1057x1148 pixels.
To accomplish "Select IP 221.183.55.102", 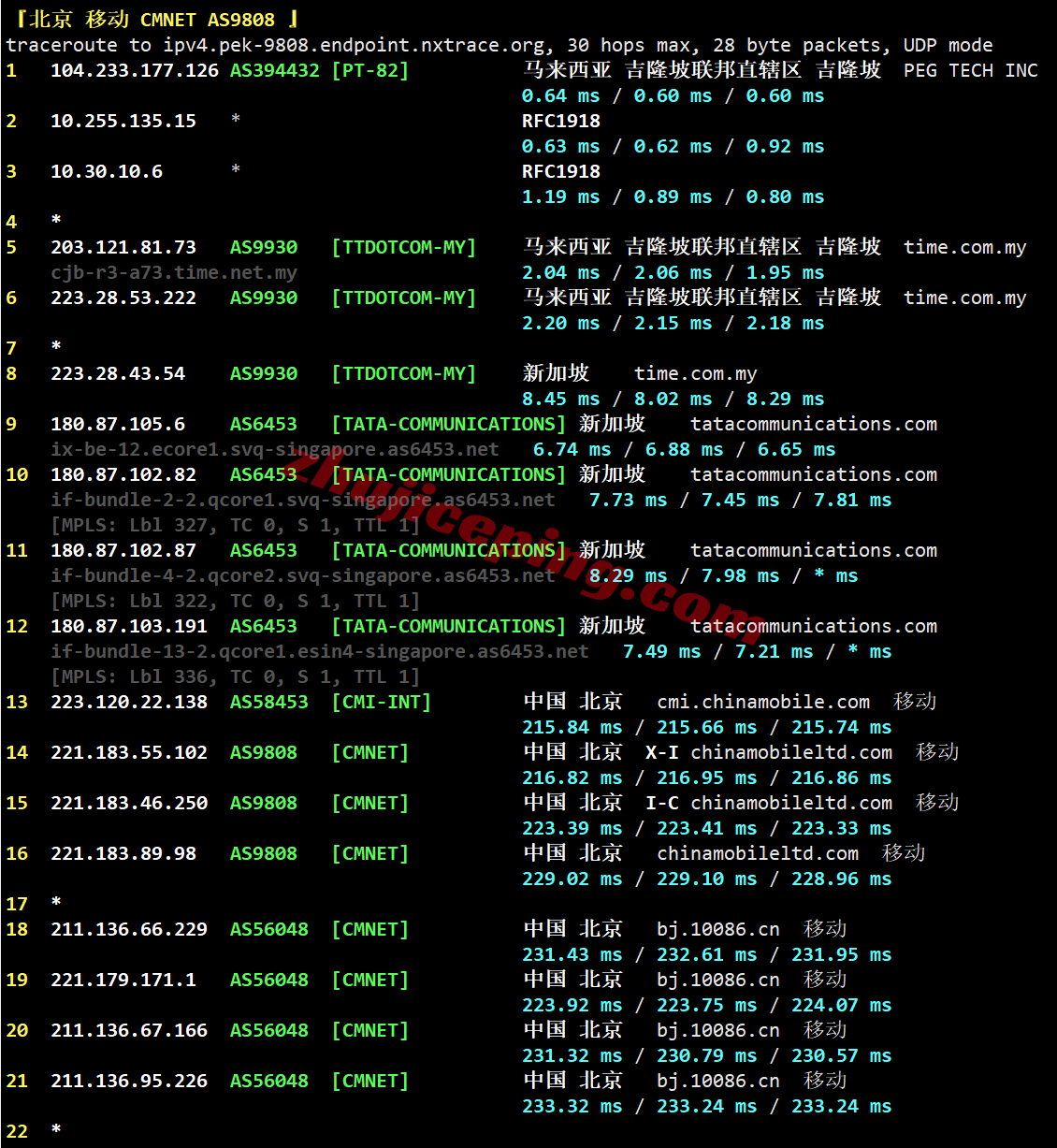I will coord(129,752).
